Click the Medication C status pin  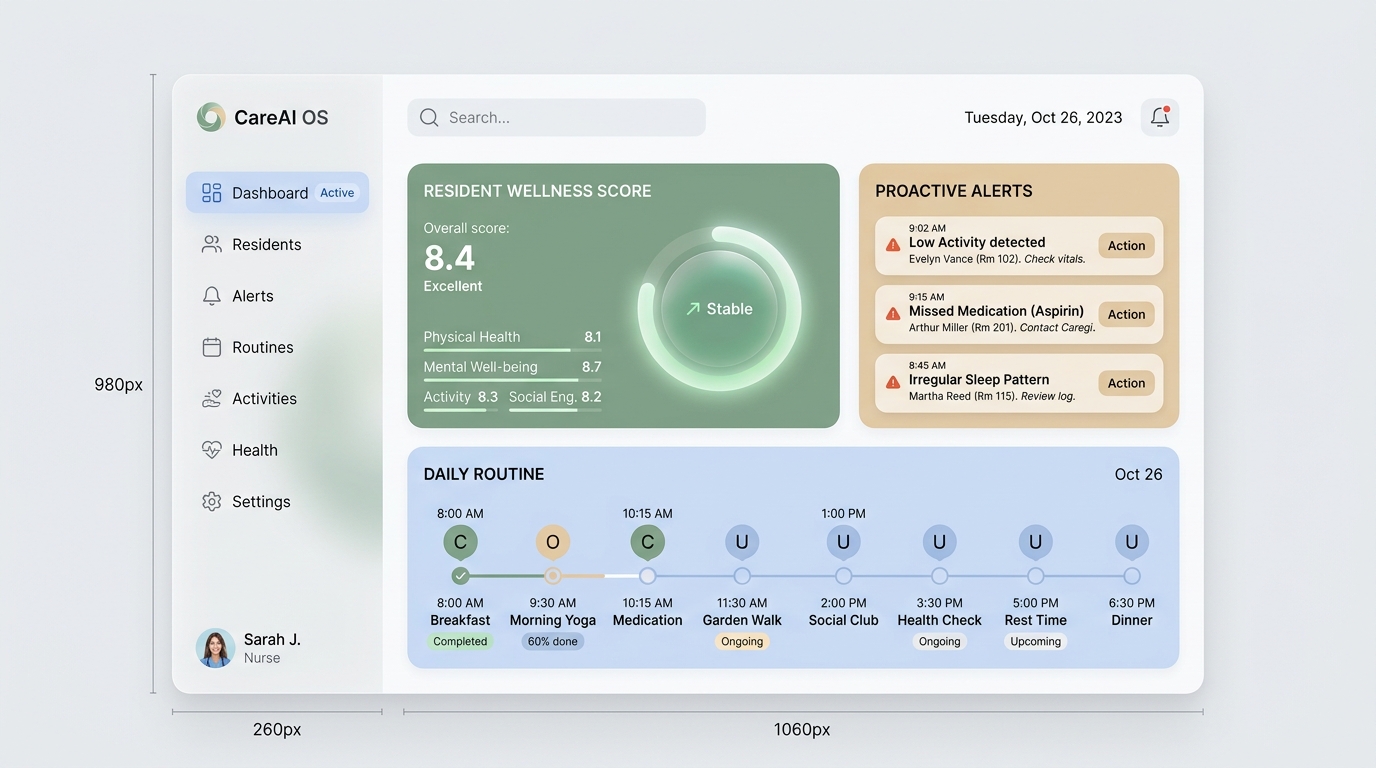pos(647,543)
